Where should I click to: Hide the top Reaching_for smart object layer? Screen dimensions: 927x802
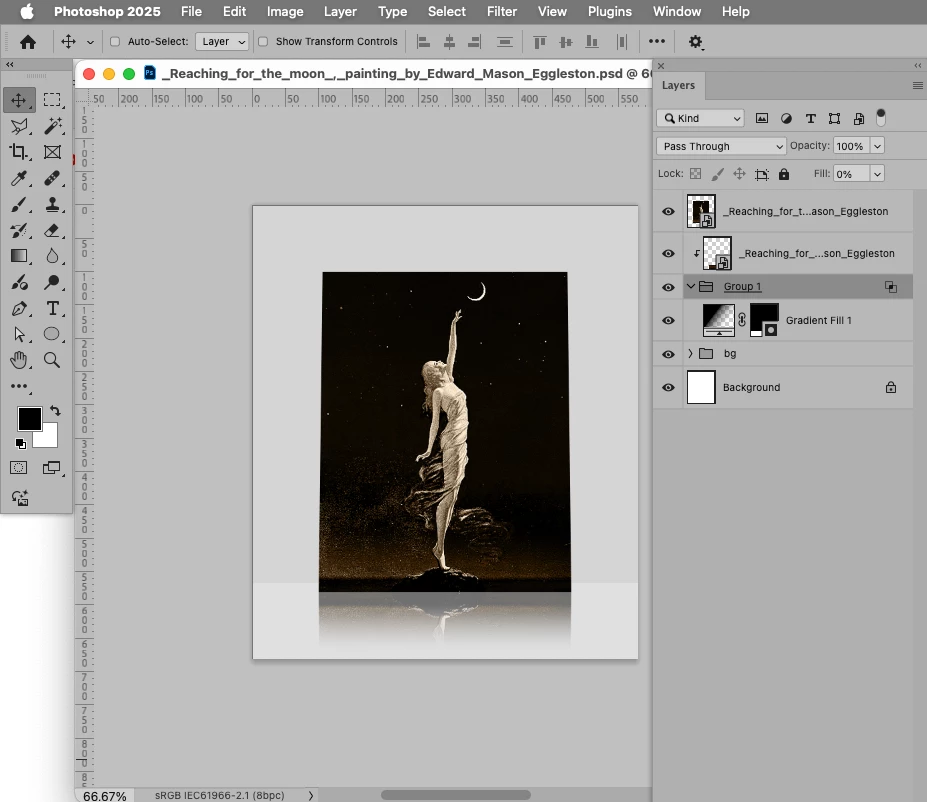[x=669, y=212]
